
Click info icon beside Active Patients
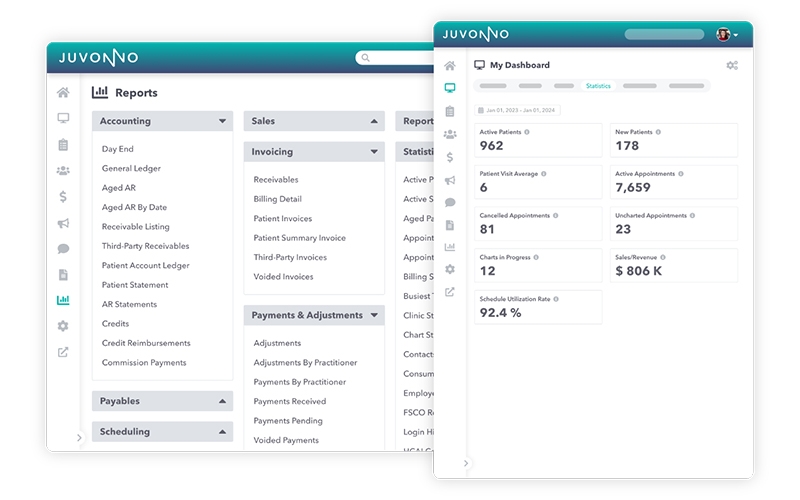[x=527, y=132]
